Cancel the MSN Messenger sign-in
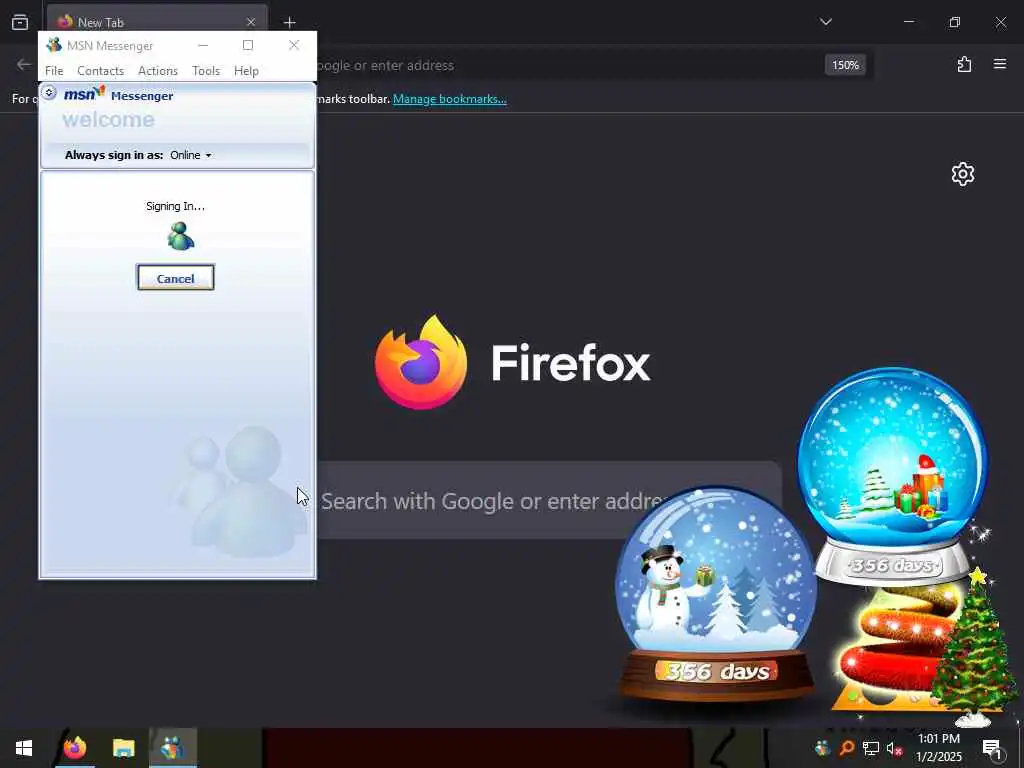 coord(175,278)
